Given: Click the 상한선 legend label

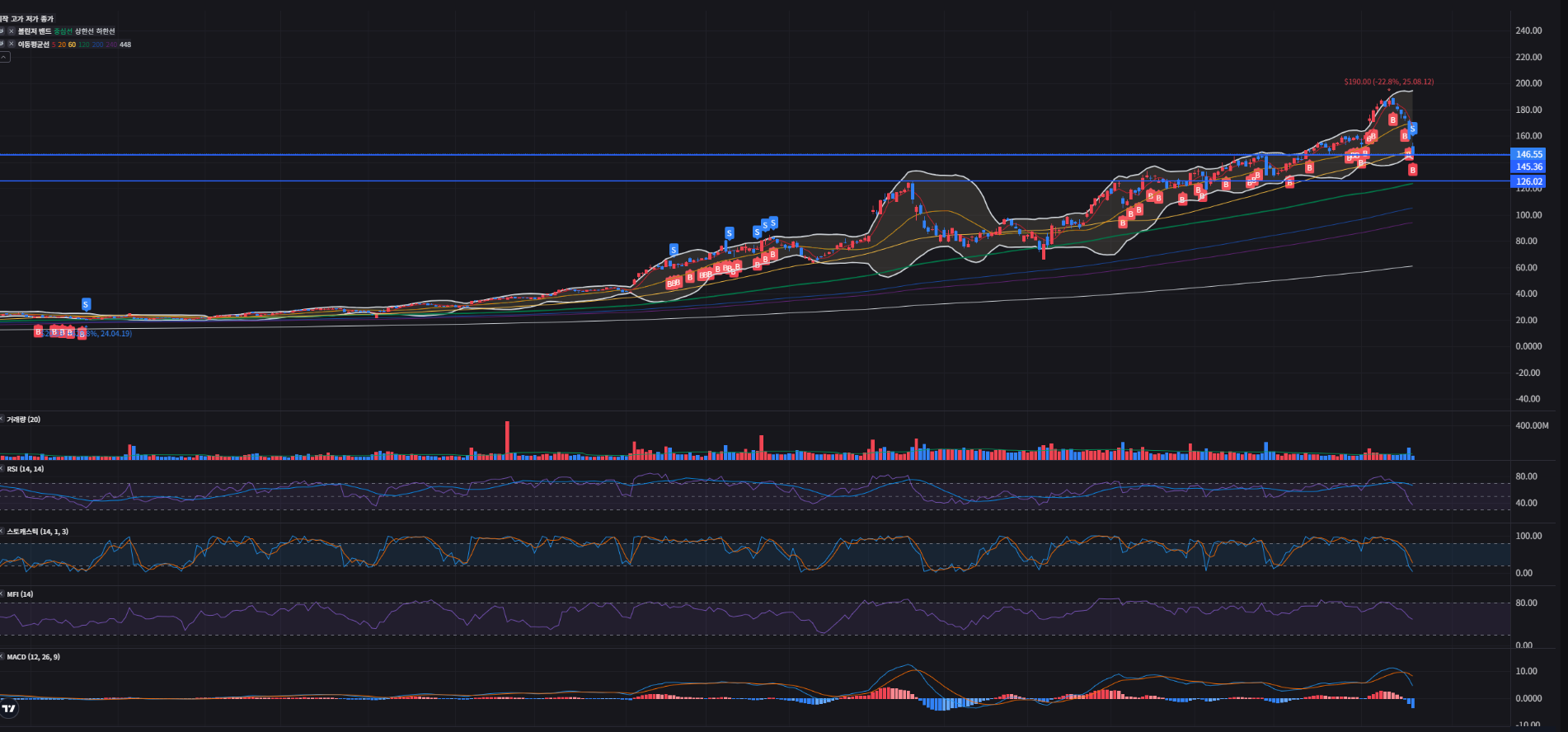Looking at the screenshot, I should coord(84,31).
